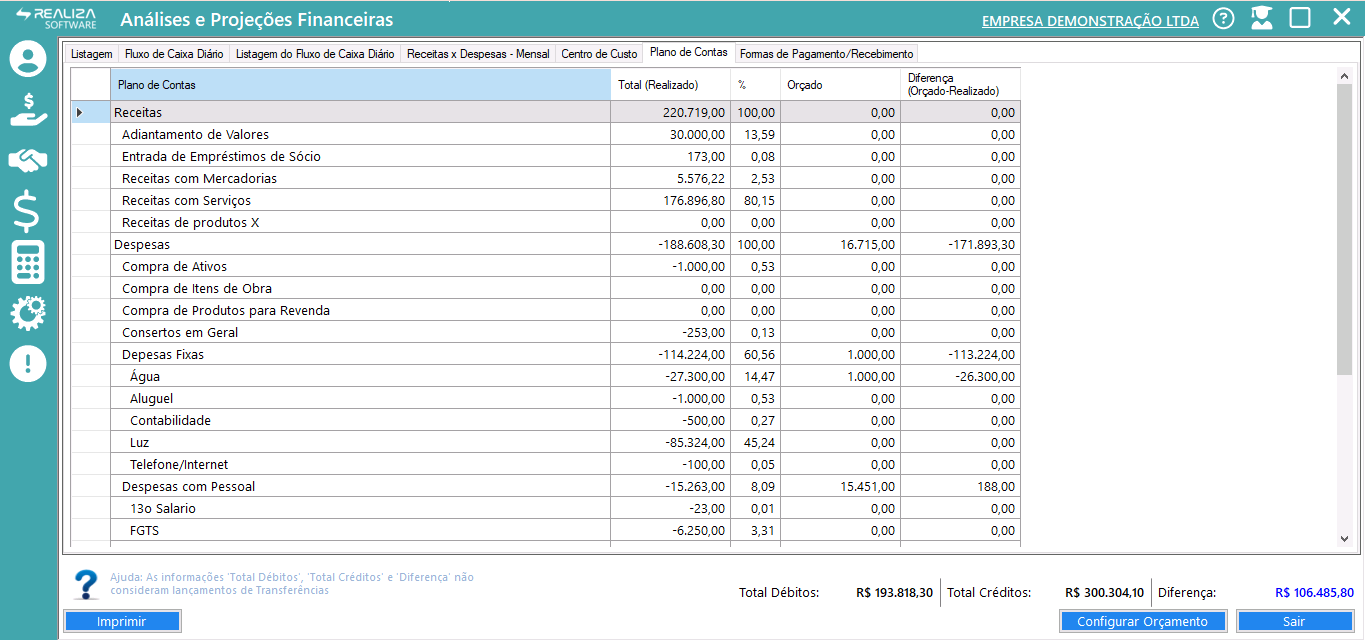Open the Fluxo de Caixa Diário tab

174,54
